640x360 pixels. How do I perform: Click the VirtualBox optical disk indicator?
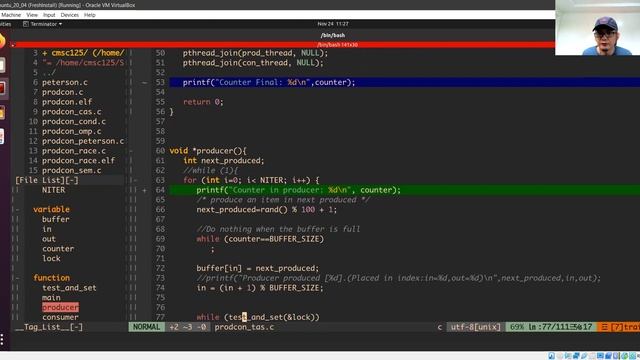tap(560, 356)
